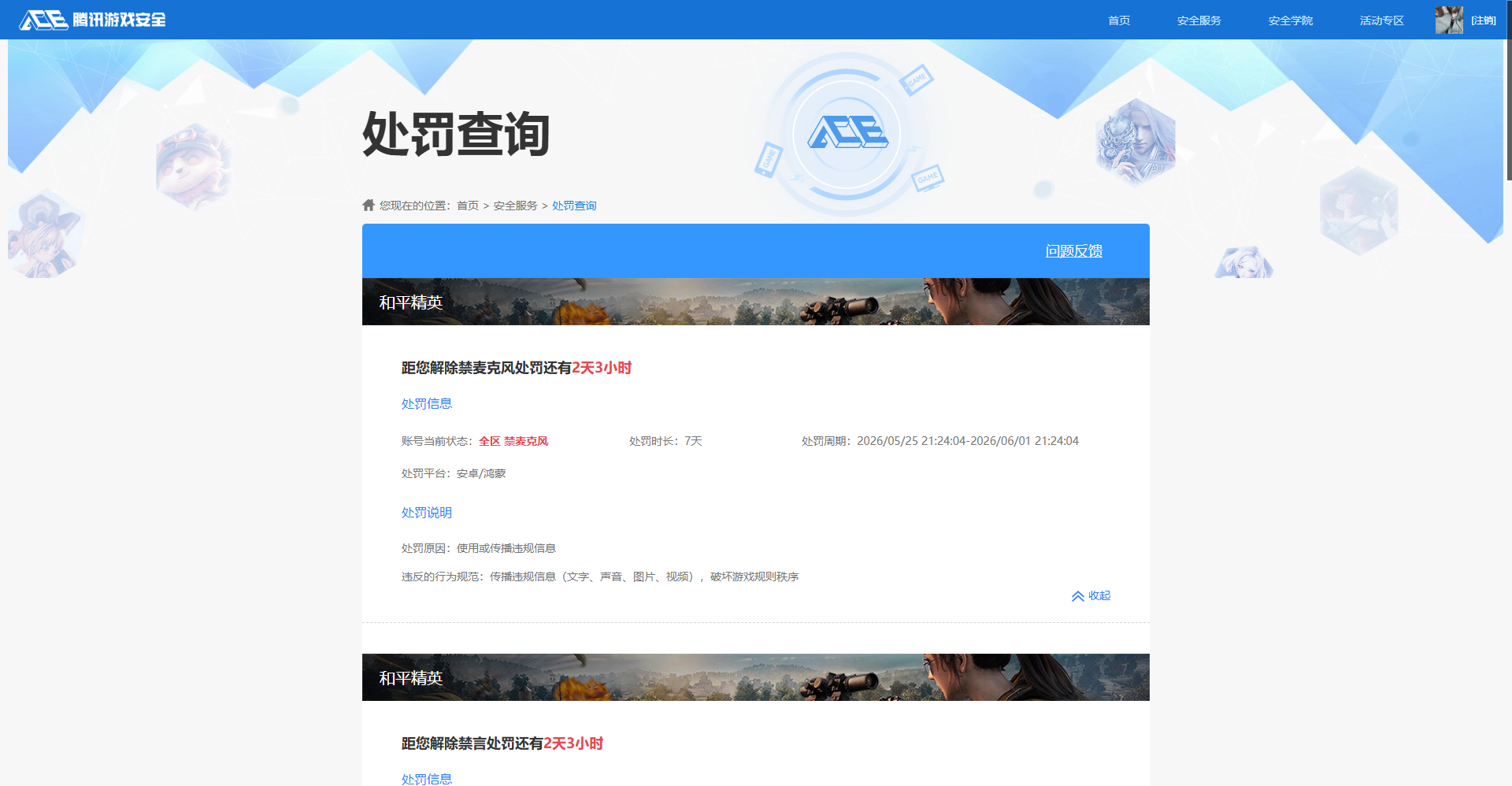The width and height of the screenshot is (1512, 786).
Task: Select 距您解除禁麦克风处罚 countdown heading
Action: click(x=517, y=368)
